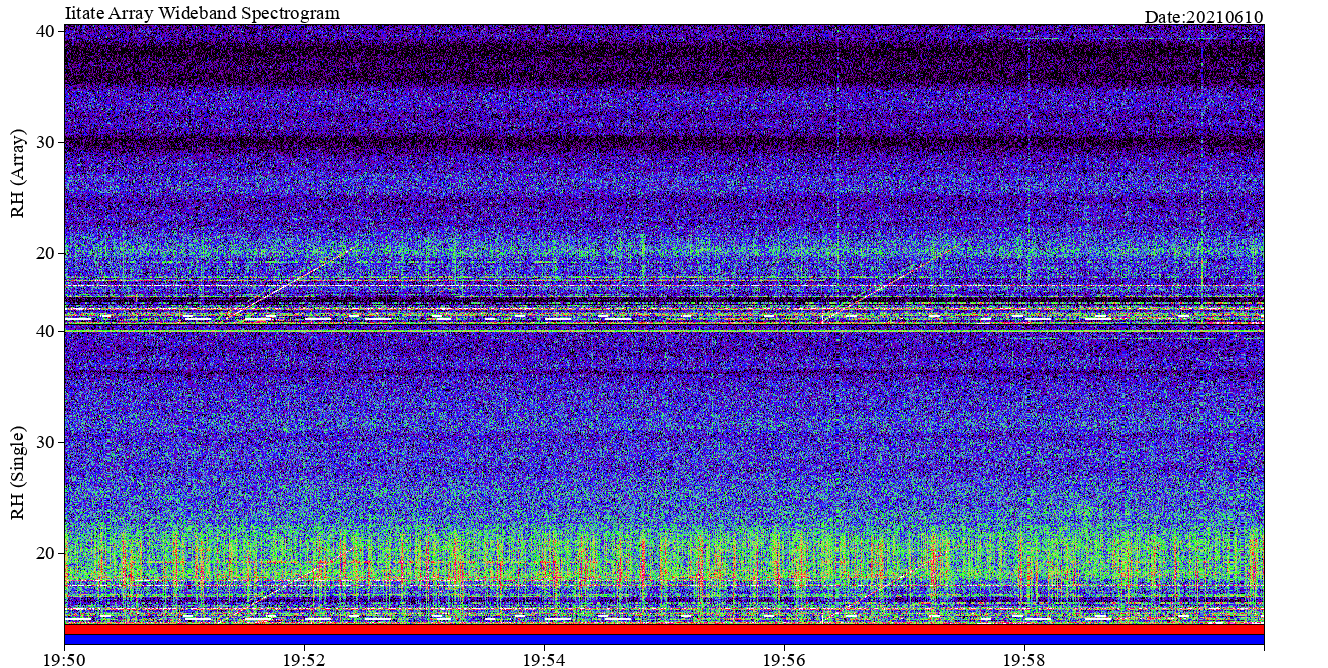Screen dimensions: 1328x668
Task: Select the 19:50 time axis label
Action: pos(65,659)
